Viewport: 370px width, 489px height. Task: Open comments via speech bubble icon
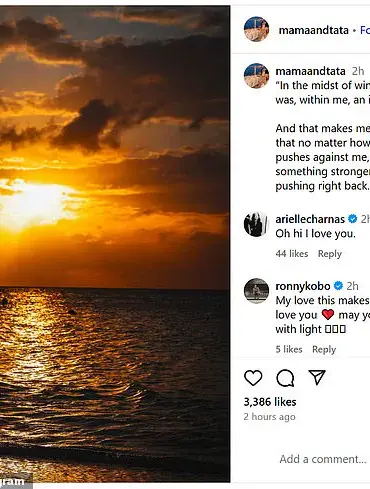pyautogui.click(x=285, y=378)
